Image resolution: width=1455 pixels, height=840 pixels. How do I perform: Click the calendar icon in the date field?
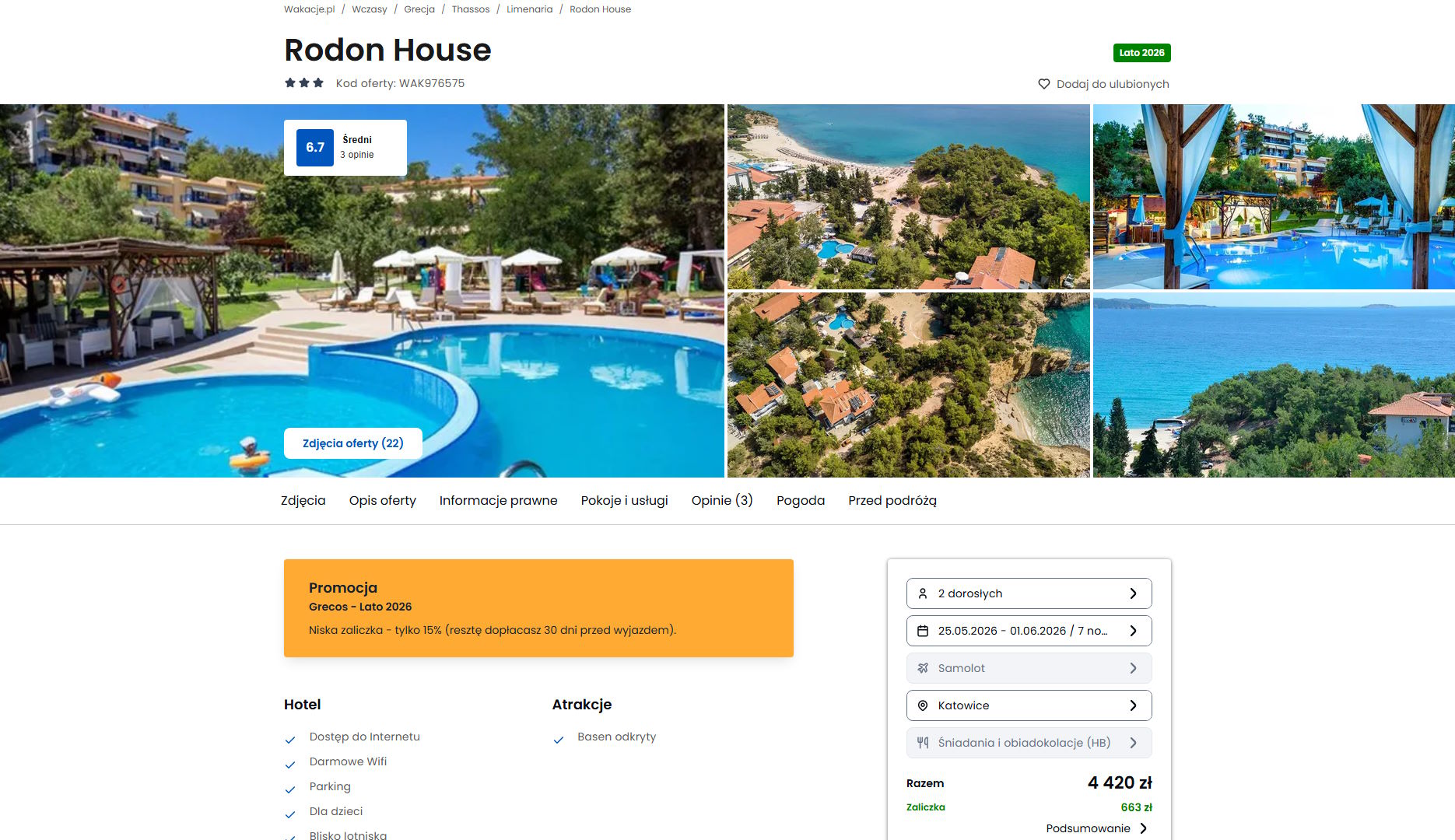tap(923, 631)
